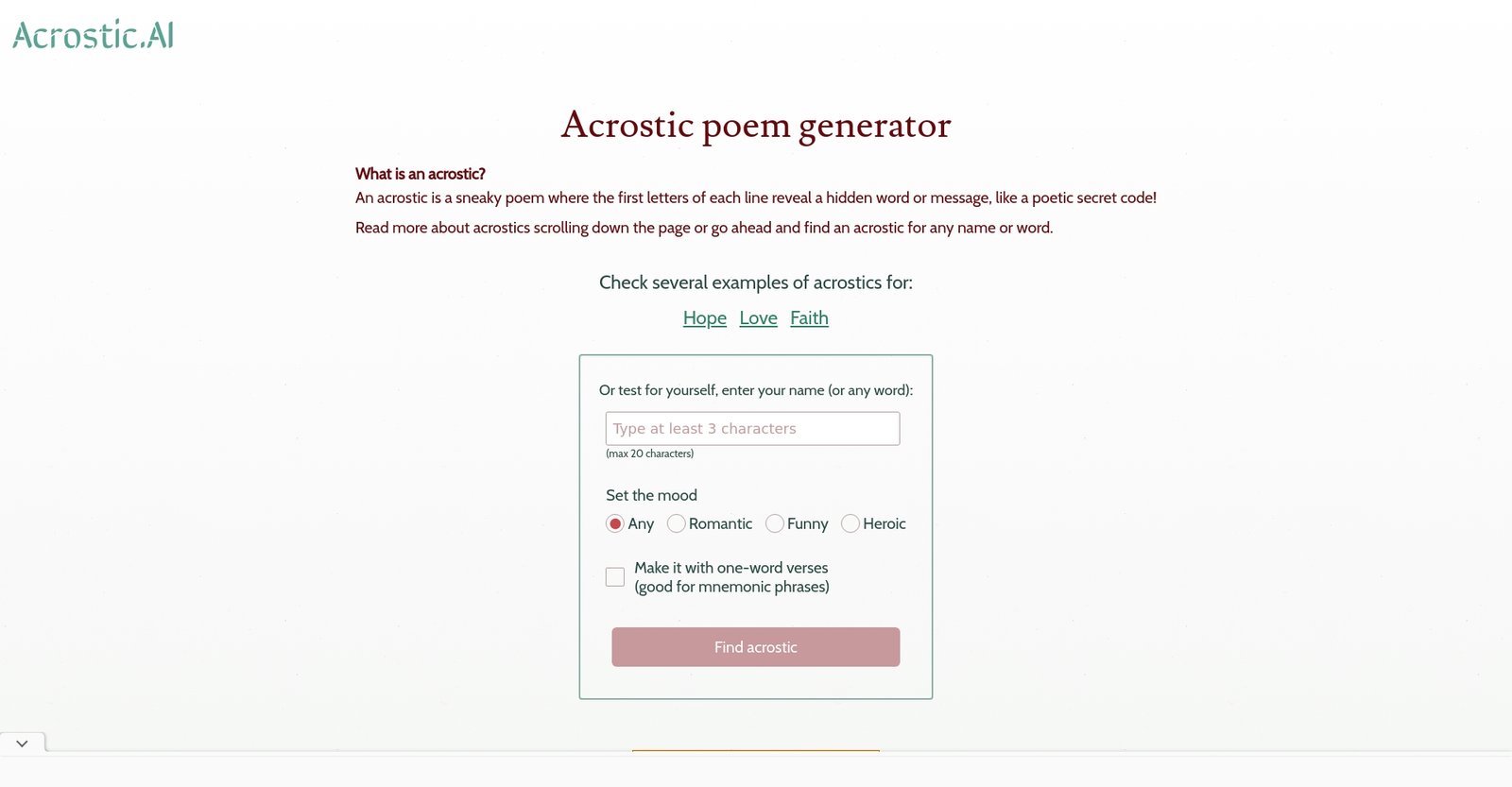
Task: Open the Love acrostic example
Action: (758, 318)
